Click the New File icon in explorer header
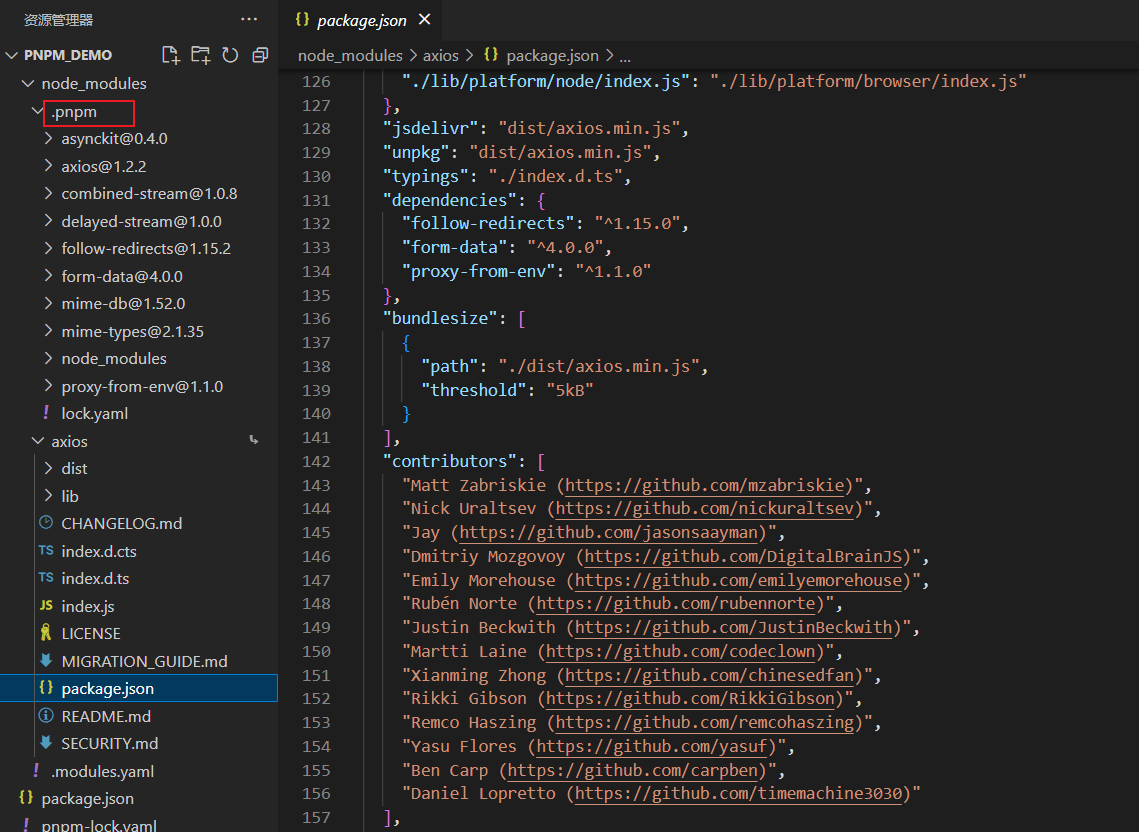1139x832 pixels. pyautogui.click(x=171, y=55)
